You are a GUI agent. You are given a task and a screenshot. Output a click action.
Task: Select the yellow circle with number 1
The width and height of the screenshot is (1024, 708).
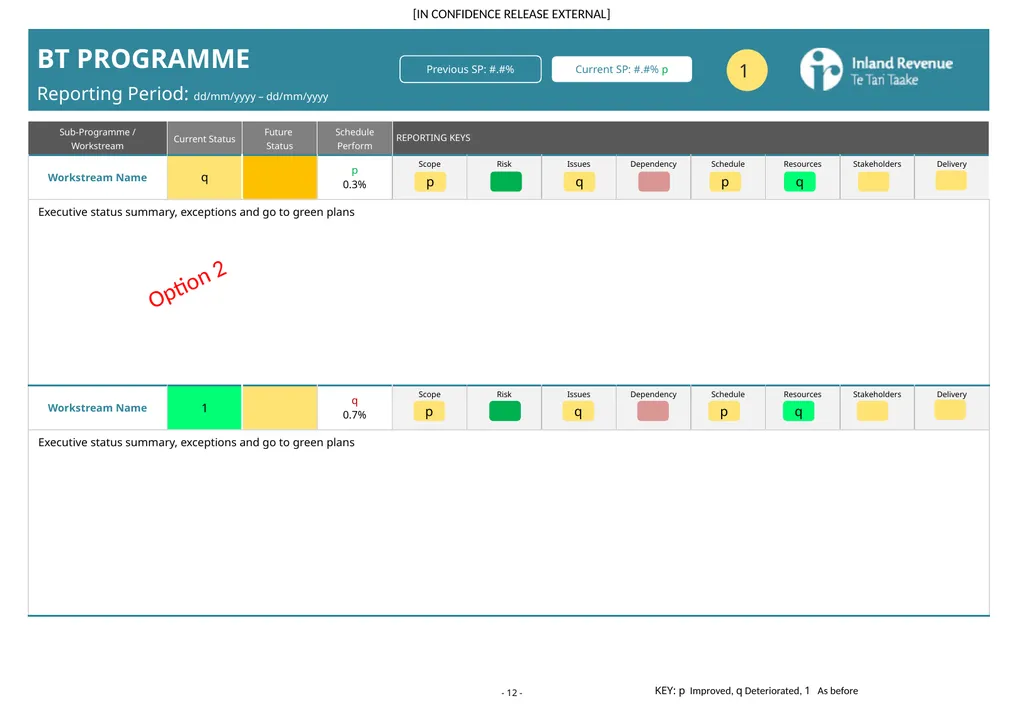(746, 70)
